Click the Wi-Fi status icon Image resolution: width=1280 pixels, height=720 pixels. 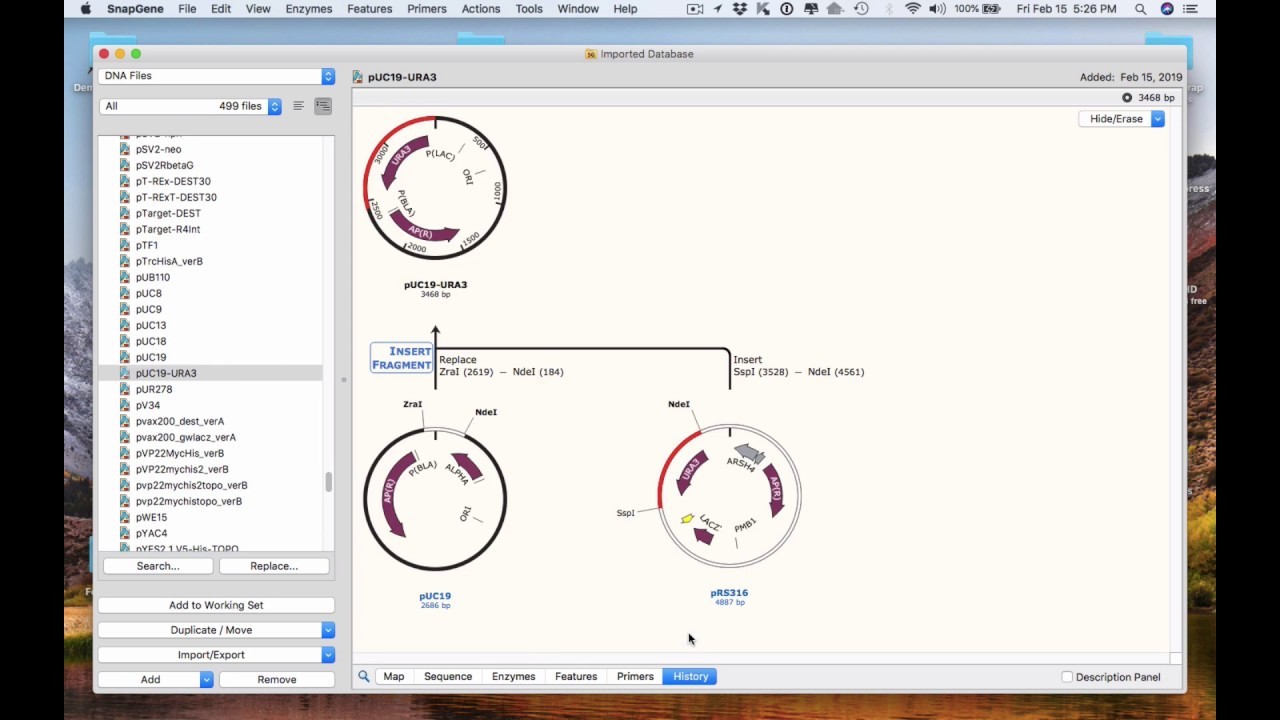pos(913,9)
